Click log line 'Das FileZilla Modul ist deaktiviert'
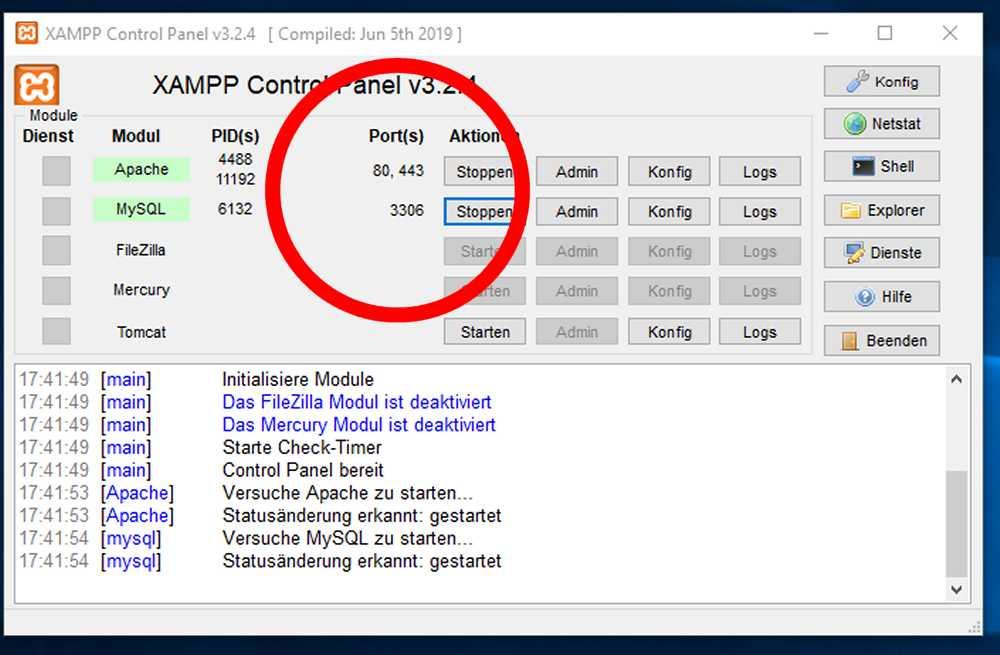The image size is (1000, 655). [357, 402]
